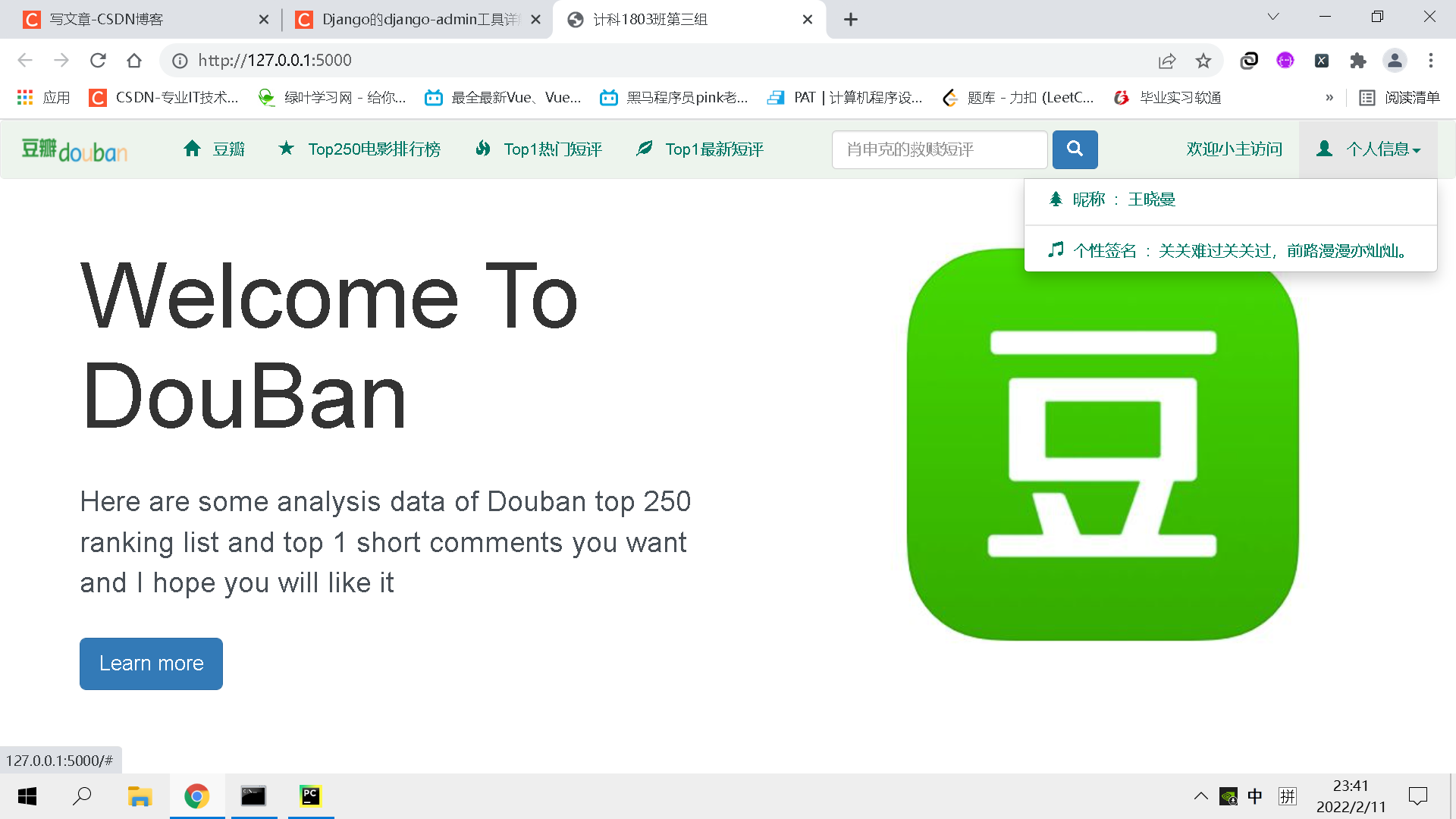Screen dimensions: 1456x819
Task: Show hidden system tray icons
Action: (x=1201, y=795)
